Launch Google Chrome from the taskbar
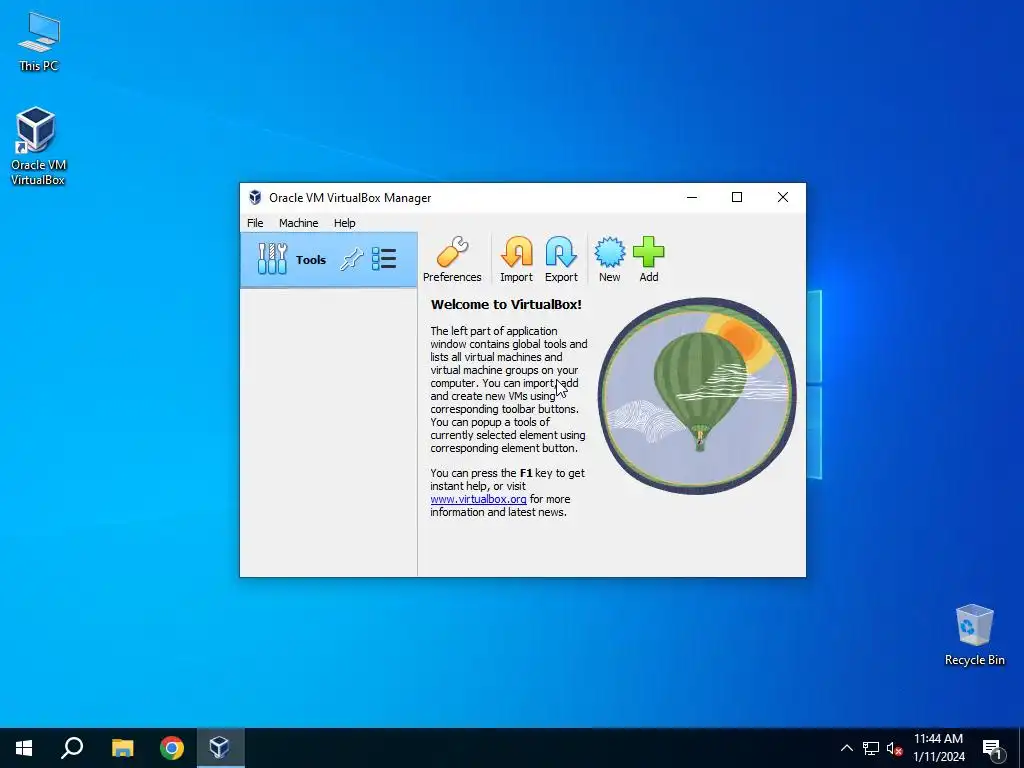The height and width of the screenshot is (768, 1024). point(172,748)
